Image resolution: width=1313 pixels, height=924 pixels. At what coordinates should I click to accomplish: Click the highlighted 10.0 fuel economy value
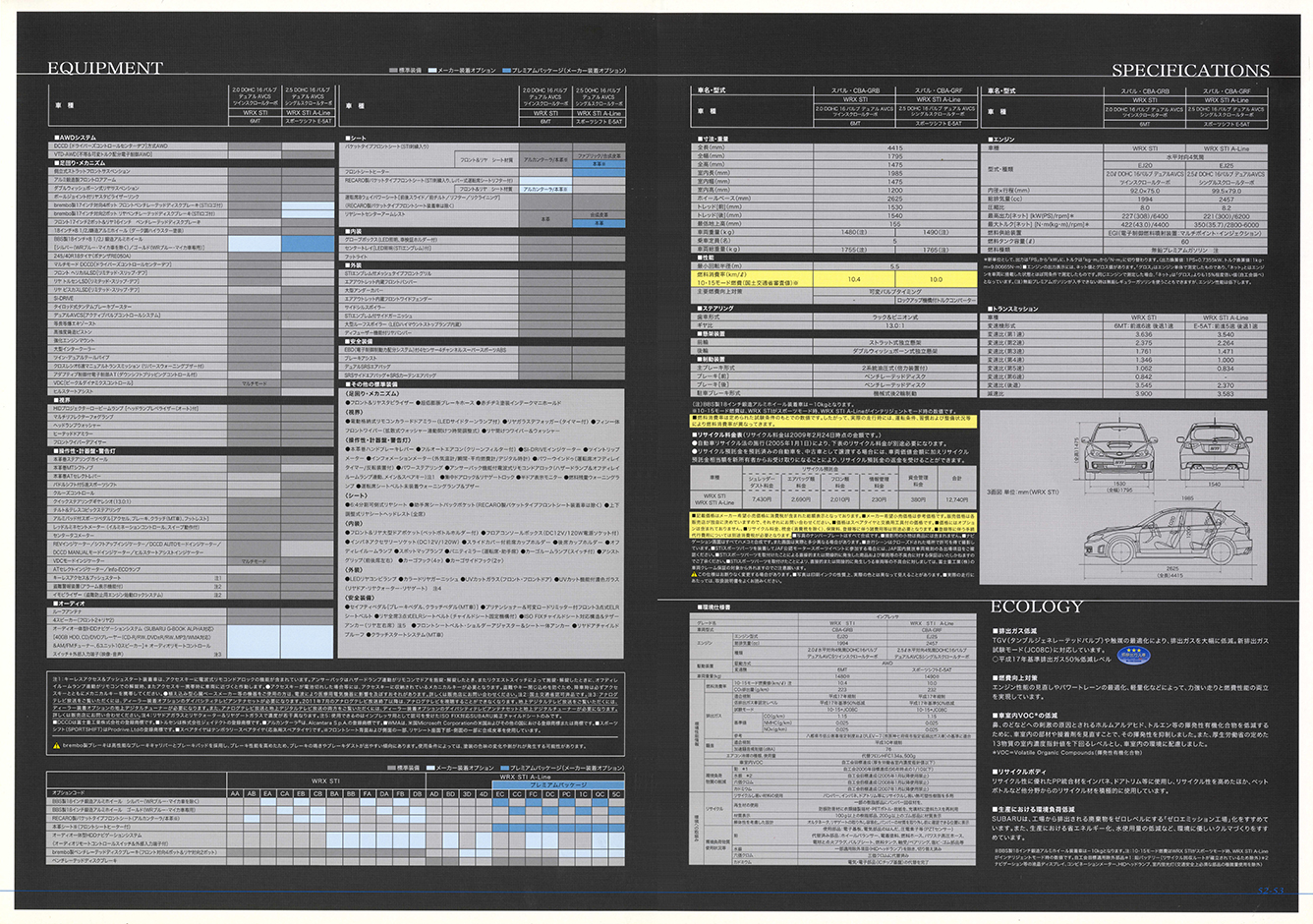point(936,279)
